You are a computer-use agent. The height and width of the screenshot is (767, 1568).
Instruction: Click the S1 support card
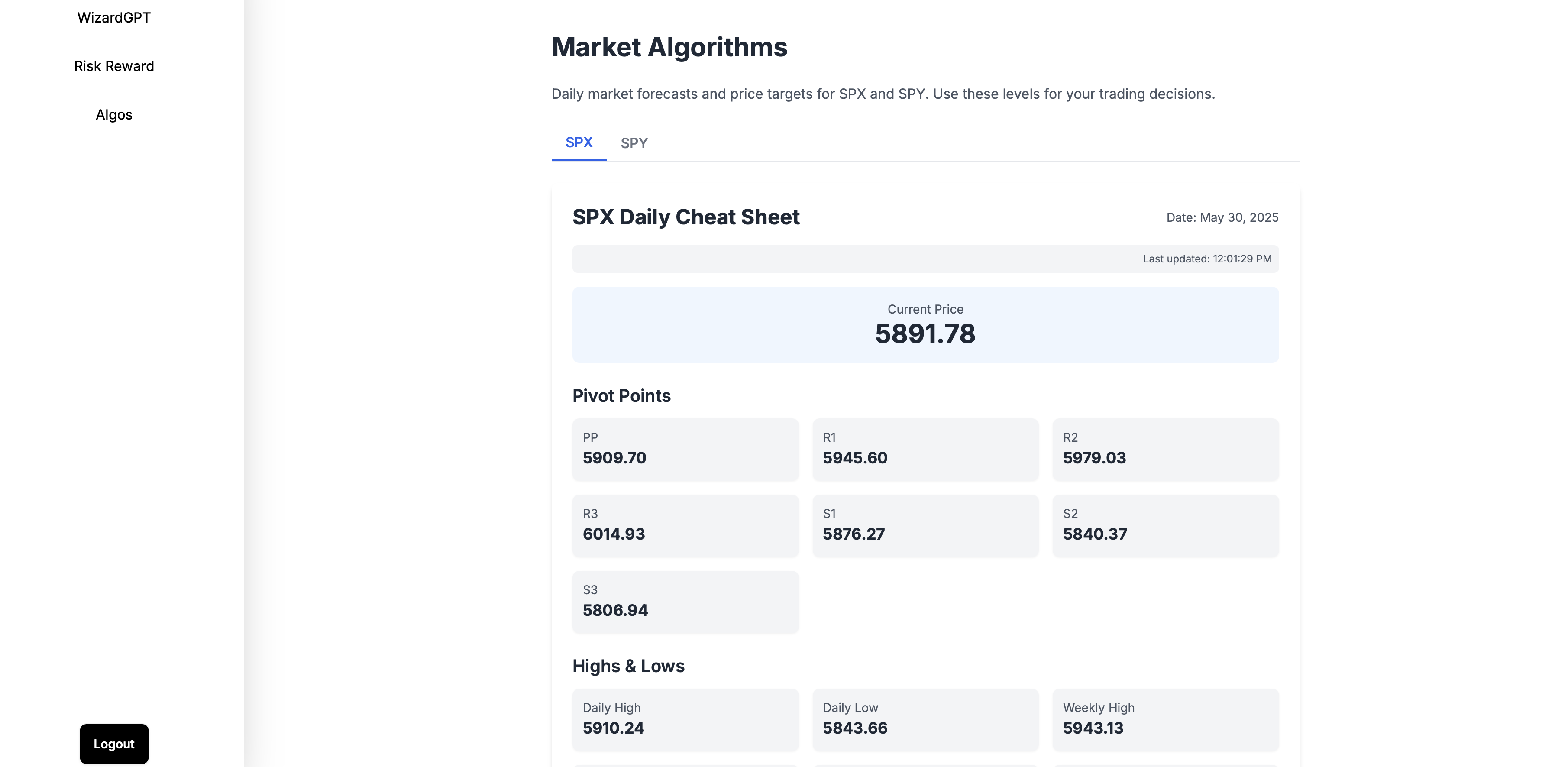click(x=925, y=525)
